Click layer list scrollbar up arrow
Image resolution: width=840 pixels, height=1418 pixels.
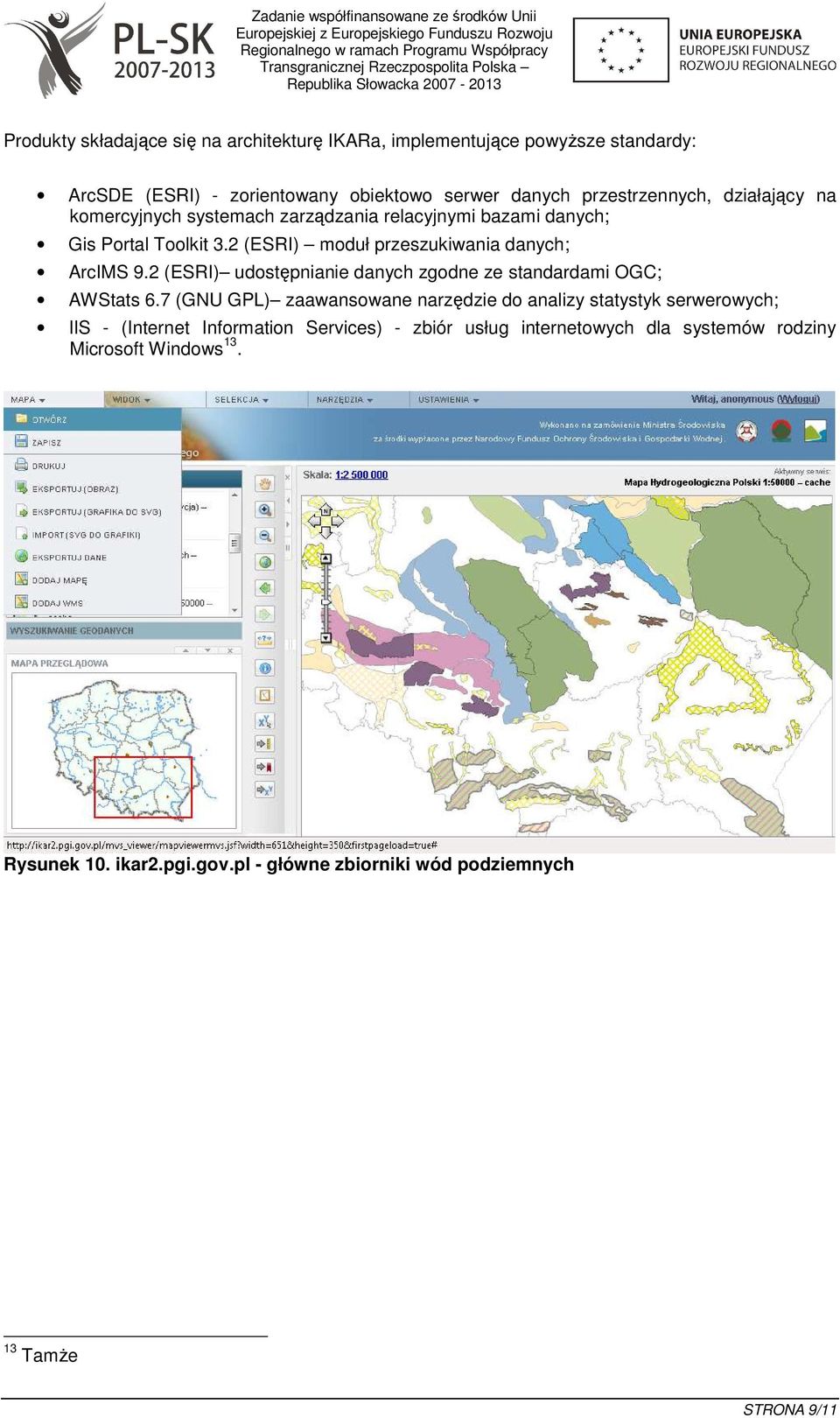click(234, 495)
